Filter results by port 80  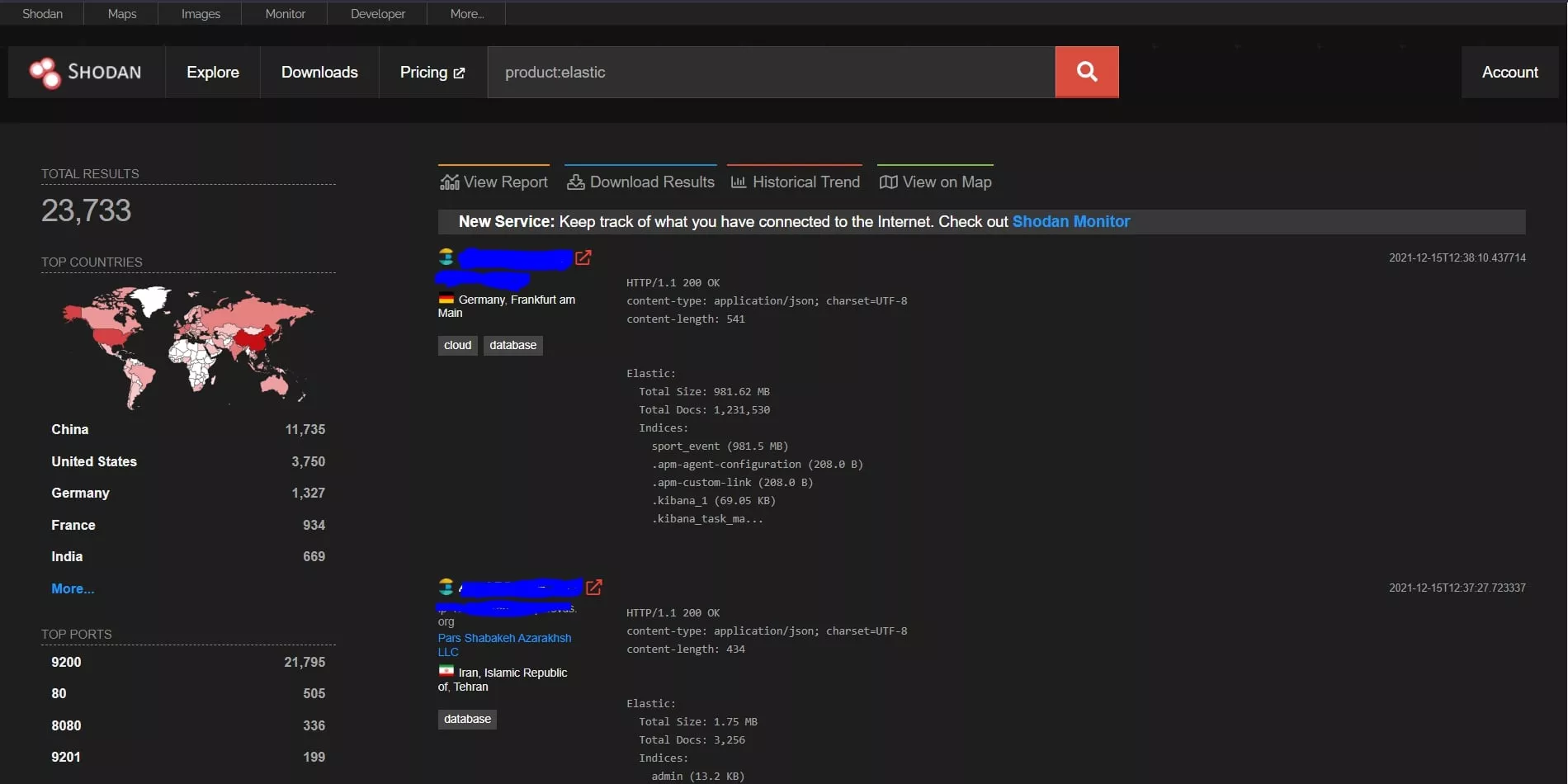tap(59, 693)
